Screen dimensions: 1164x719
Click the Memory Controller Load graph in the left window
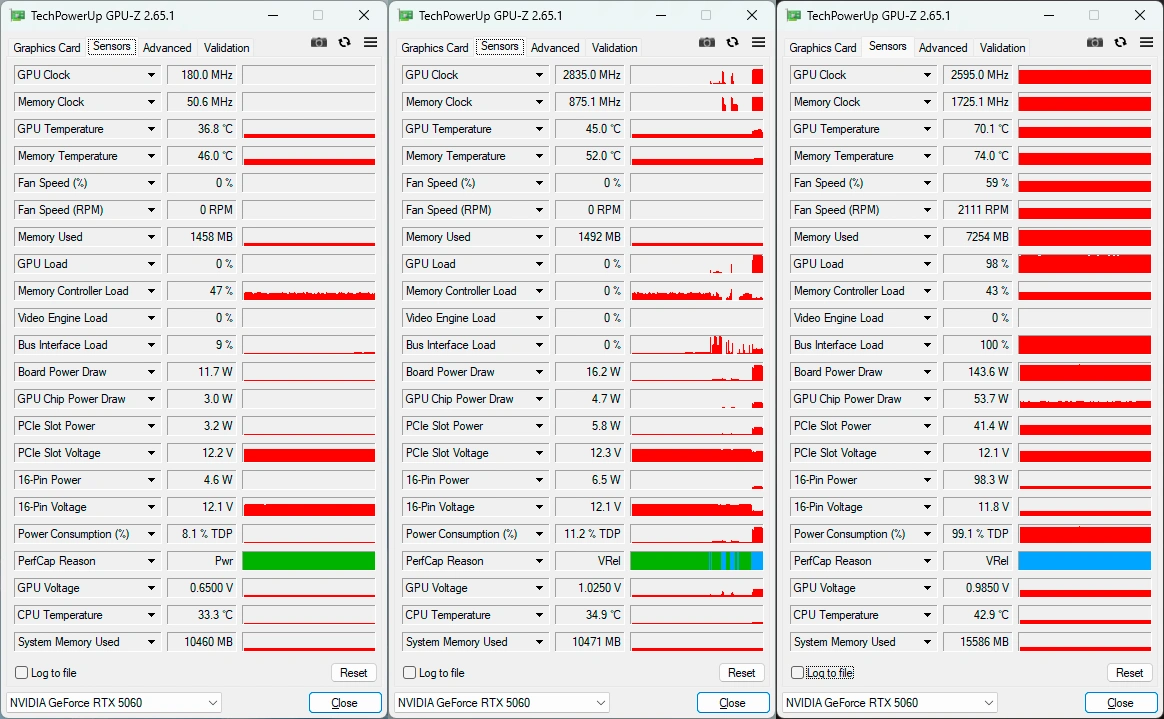309,292
